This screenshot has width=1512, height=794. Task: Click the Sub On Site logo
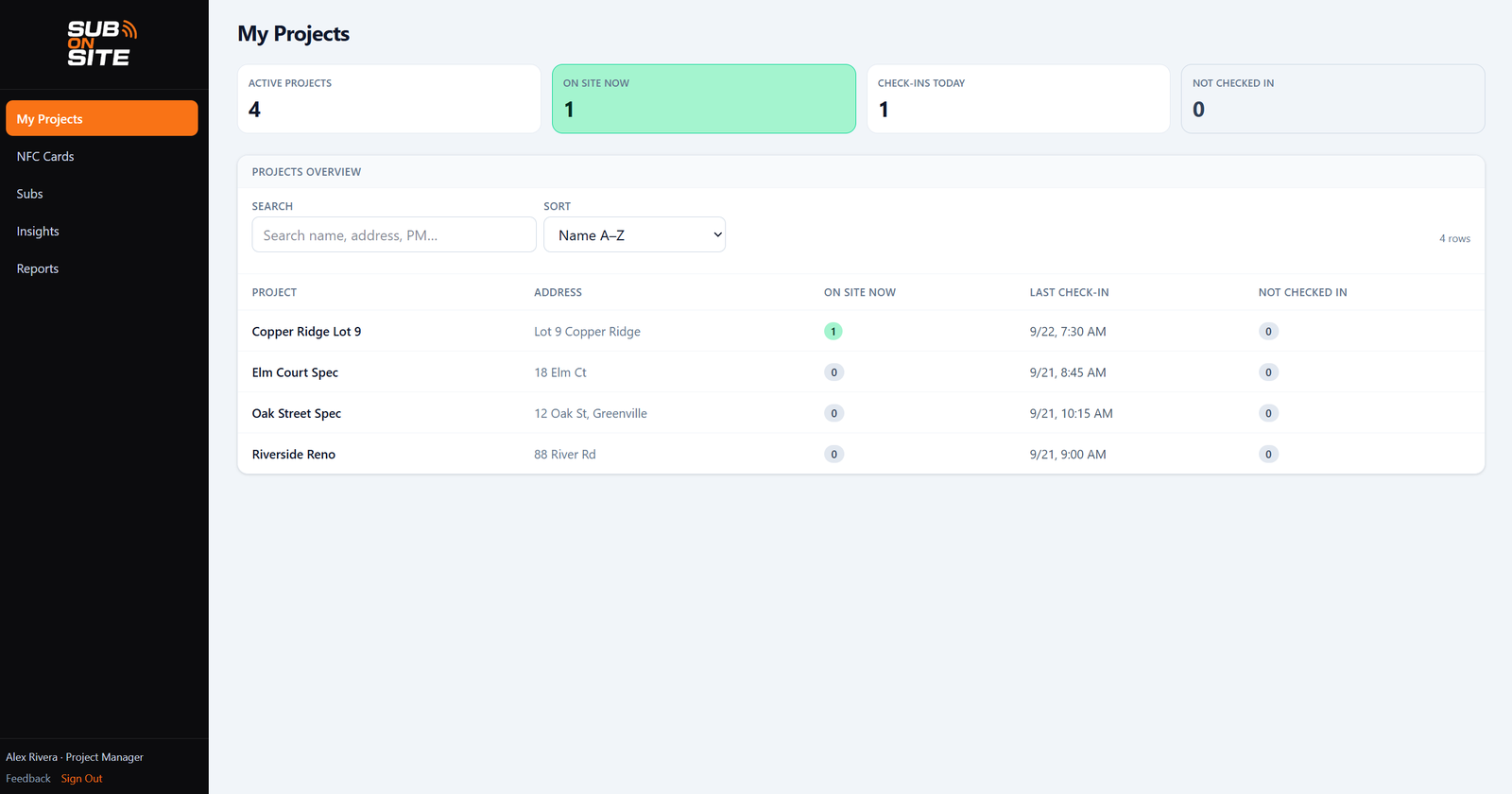(102, 43)
